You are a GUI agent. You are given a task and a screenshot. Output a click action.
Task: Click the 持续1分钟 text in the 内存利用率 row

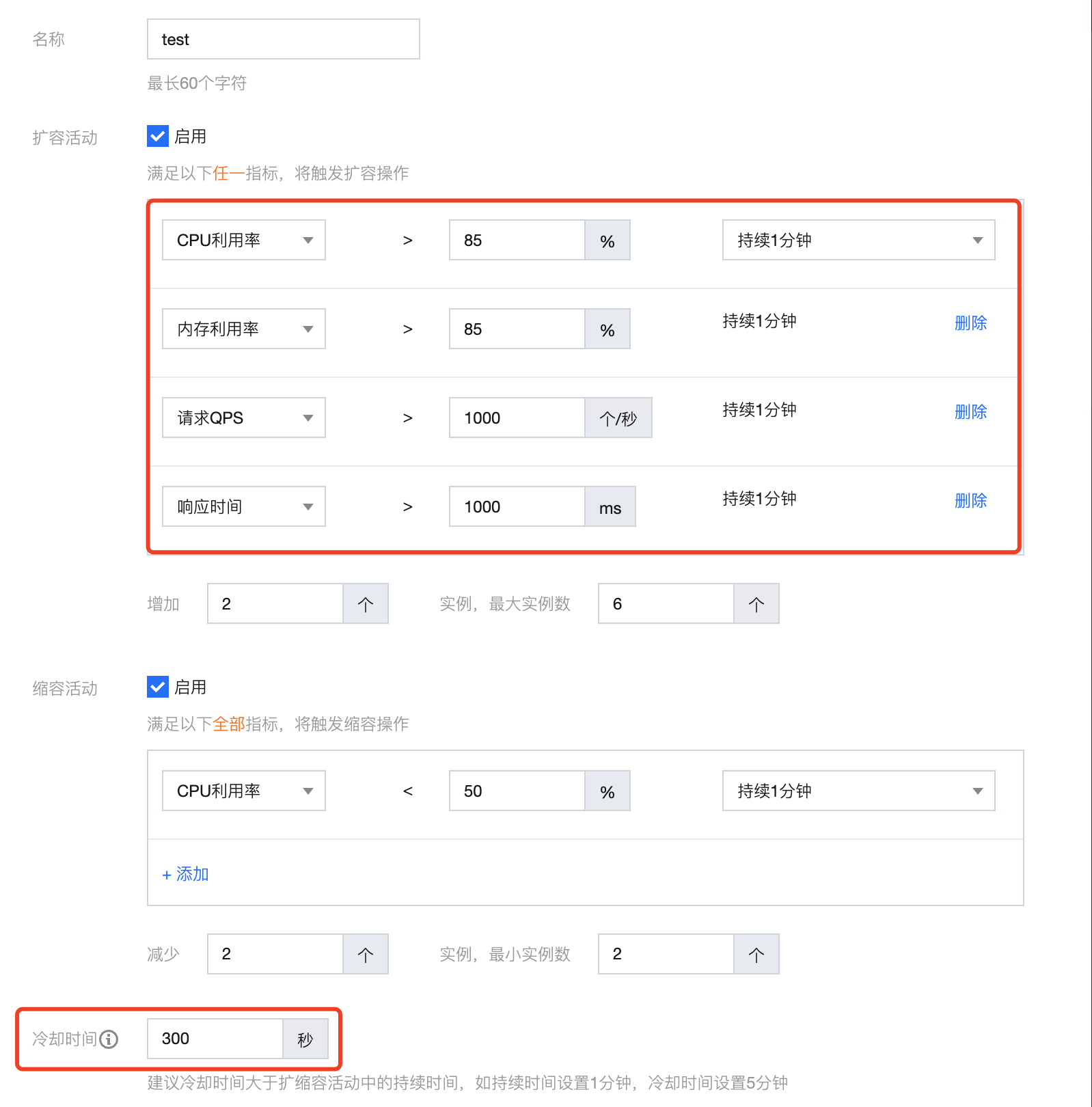(x=760, y=321)
